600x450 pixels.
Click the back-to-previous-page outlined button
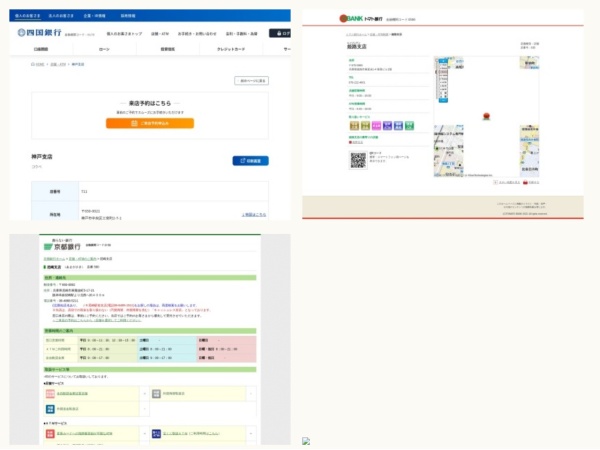251,81
